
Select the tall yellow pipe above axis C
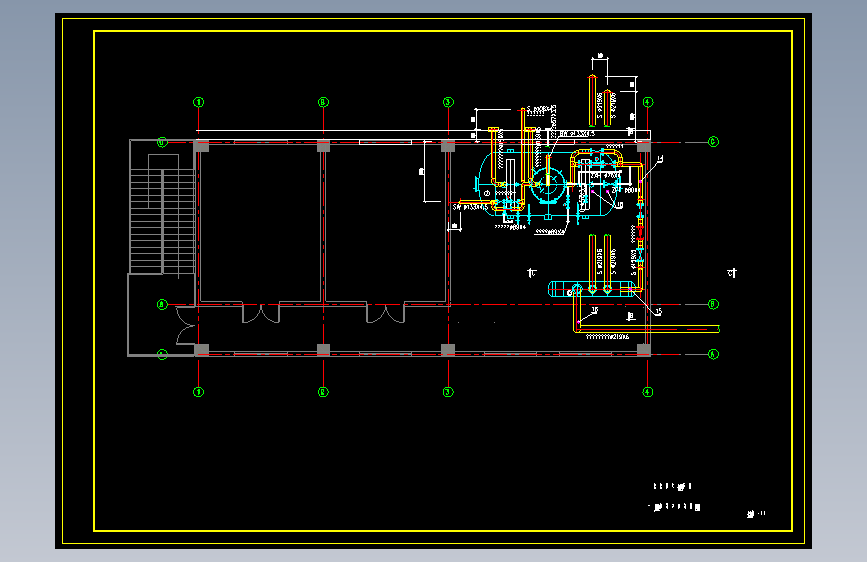point(592,100)
